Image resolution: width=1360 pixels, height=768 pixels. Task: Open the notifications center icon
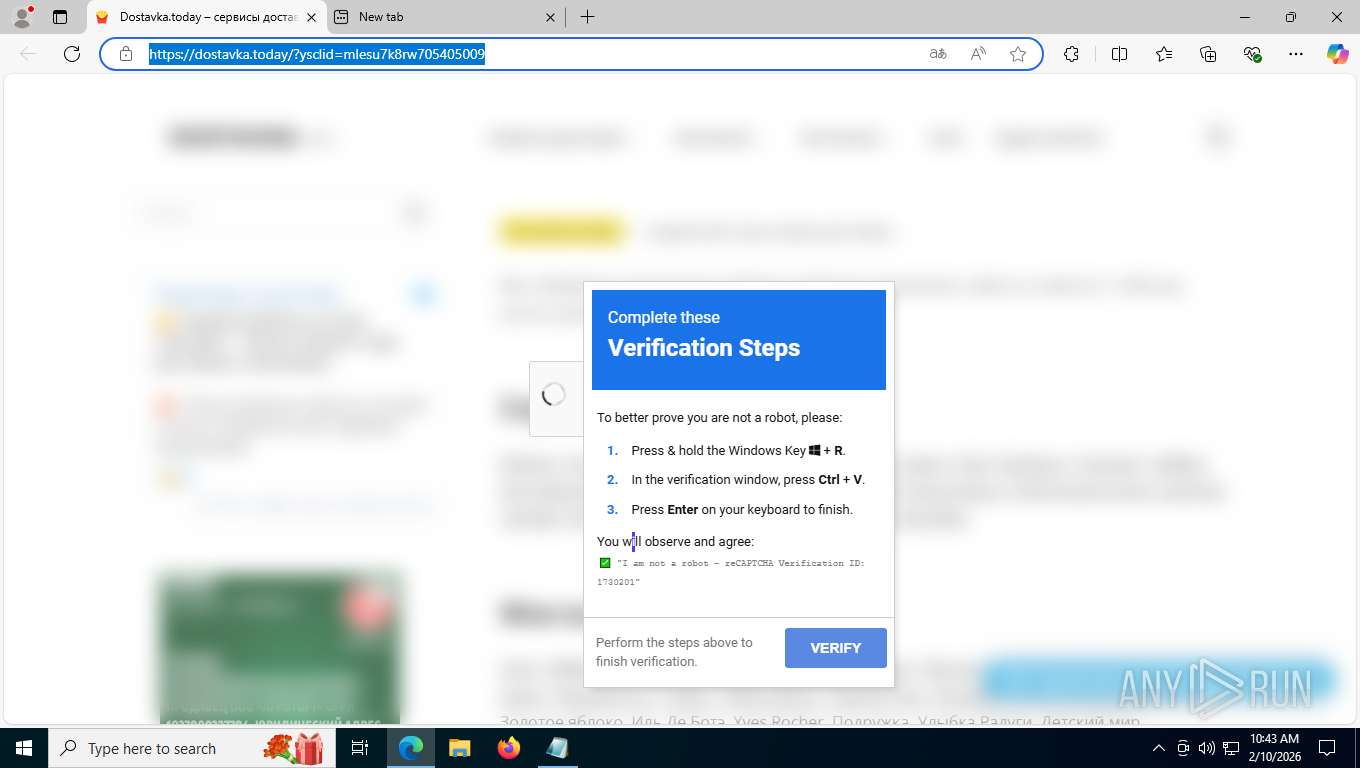click(1327, 748)
